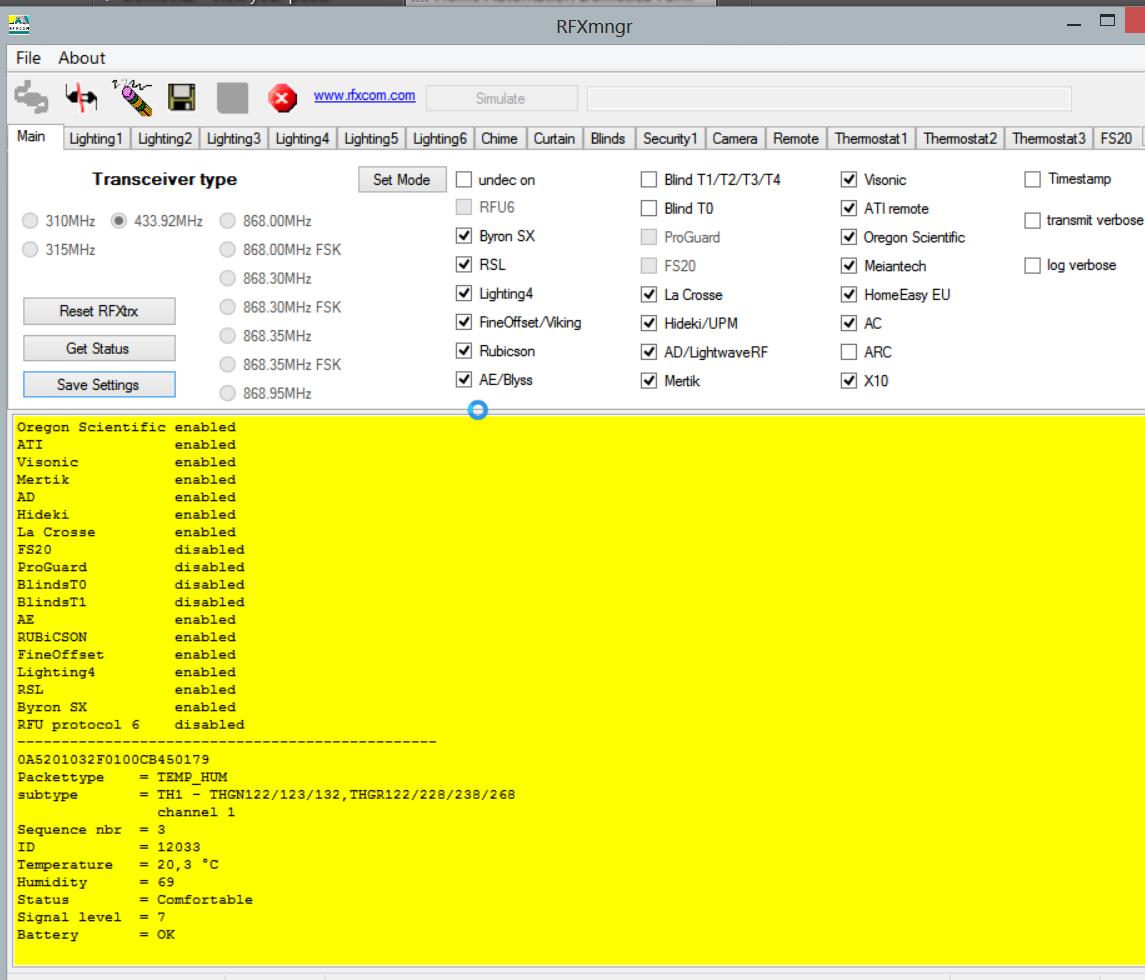Select the 868.95MHz radio button
The width and height of the screenshot is (1145, 980).
pos(228,394)
